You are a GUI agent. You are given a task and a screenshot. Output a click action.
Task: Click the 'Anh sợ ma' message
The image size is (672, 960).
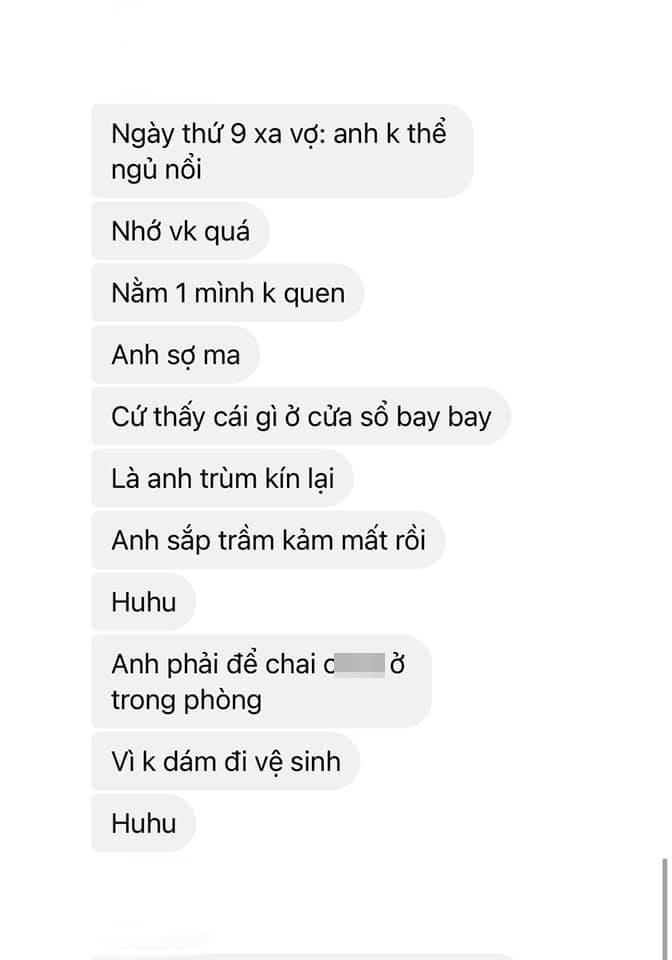point(176,354)
